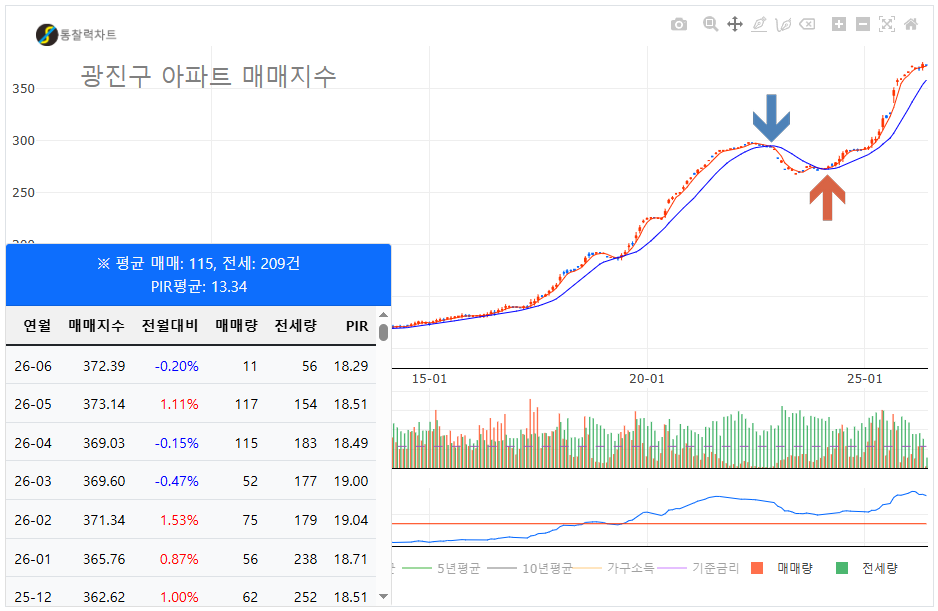Activate the Pan tool
The height and width of the screenshot is (611, 938).
735,24
